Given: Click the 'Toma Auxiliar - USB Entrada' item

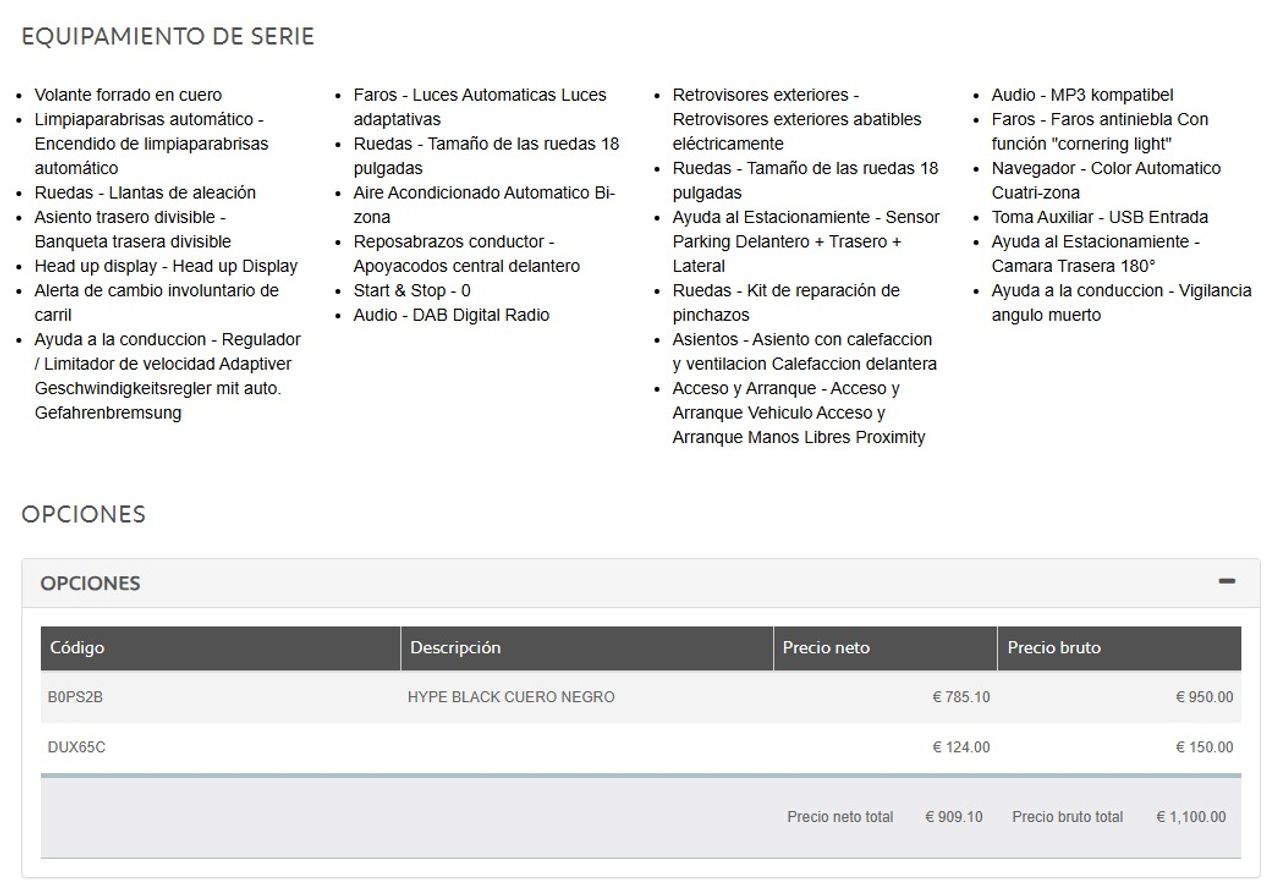Looking at the screenshot, I should click(1099, 217).
